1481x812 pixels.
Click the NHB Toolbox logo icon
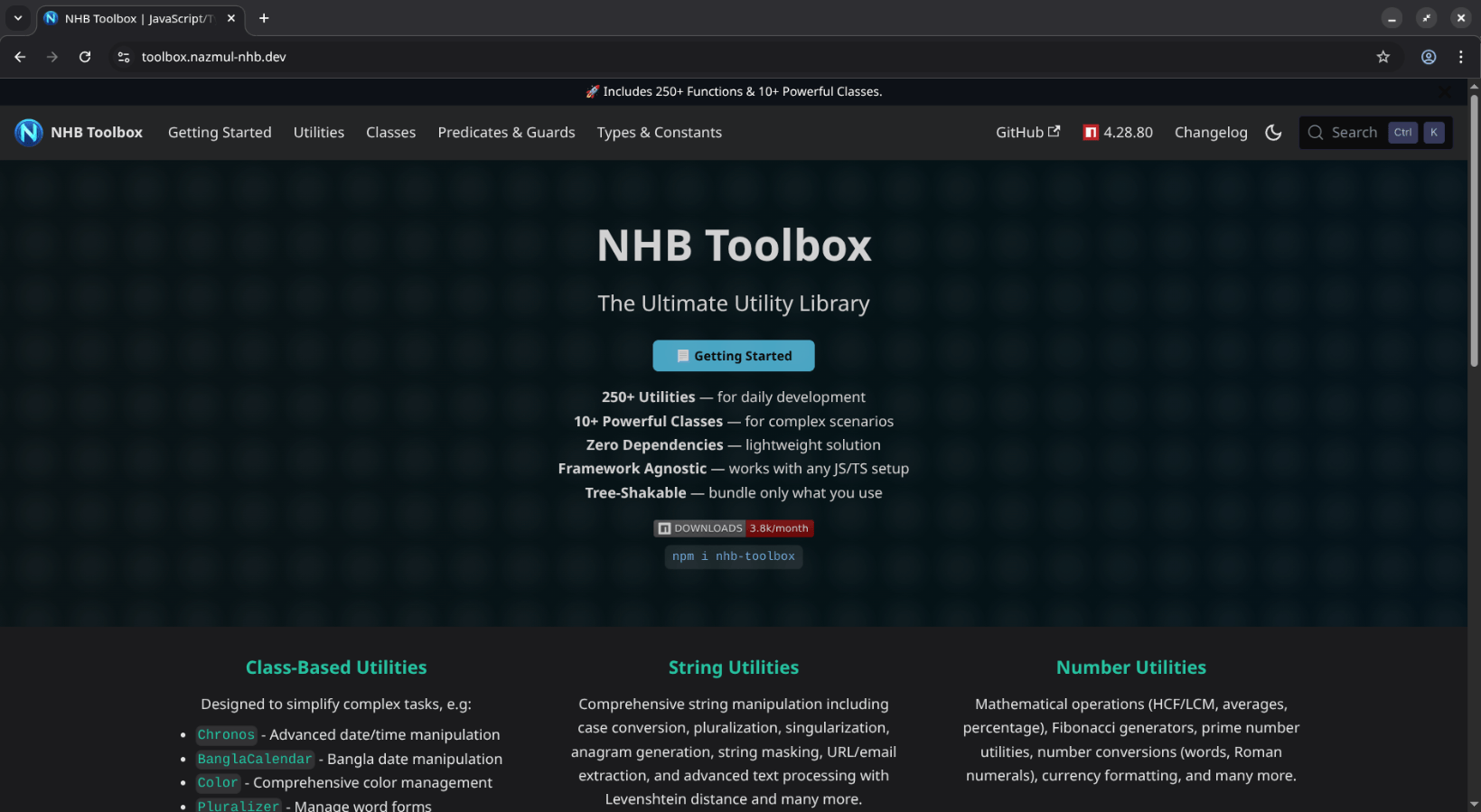29,132
